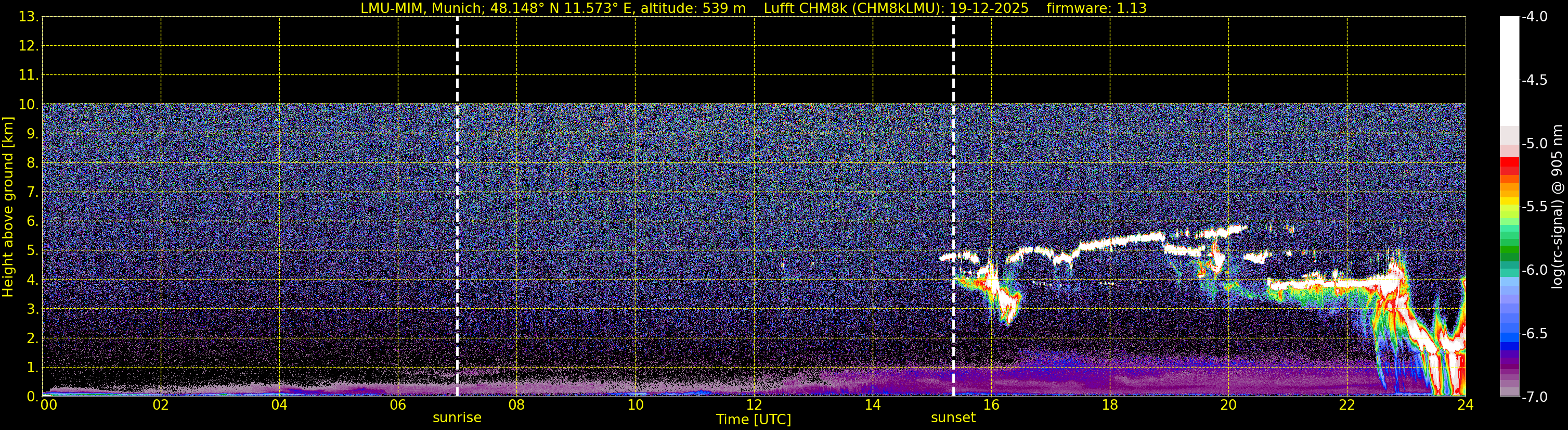Click colorbar tick label '-5.0'

(1535, 143)
